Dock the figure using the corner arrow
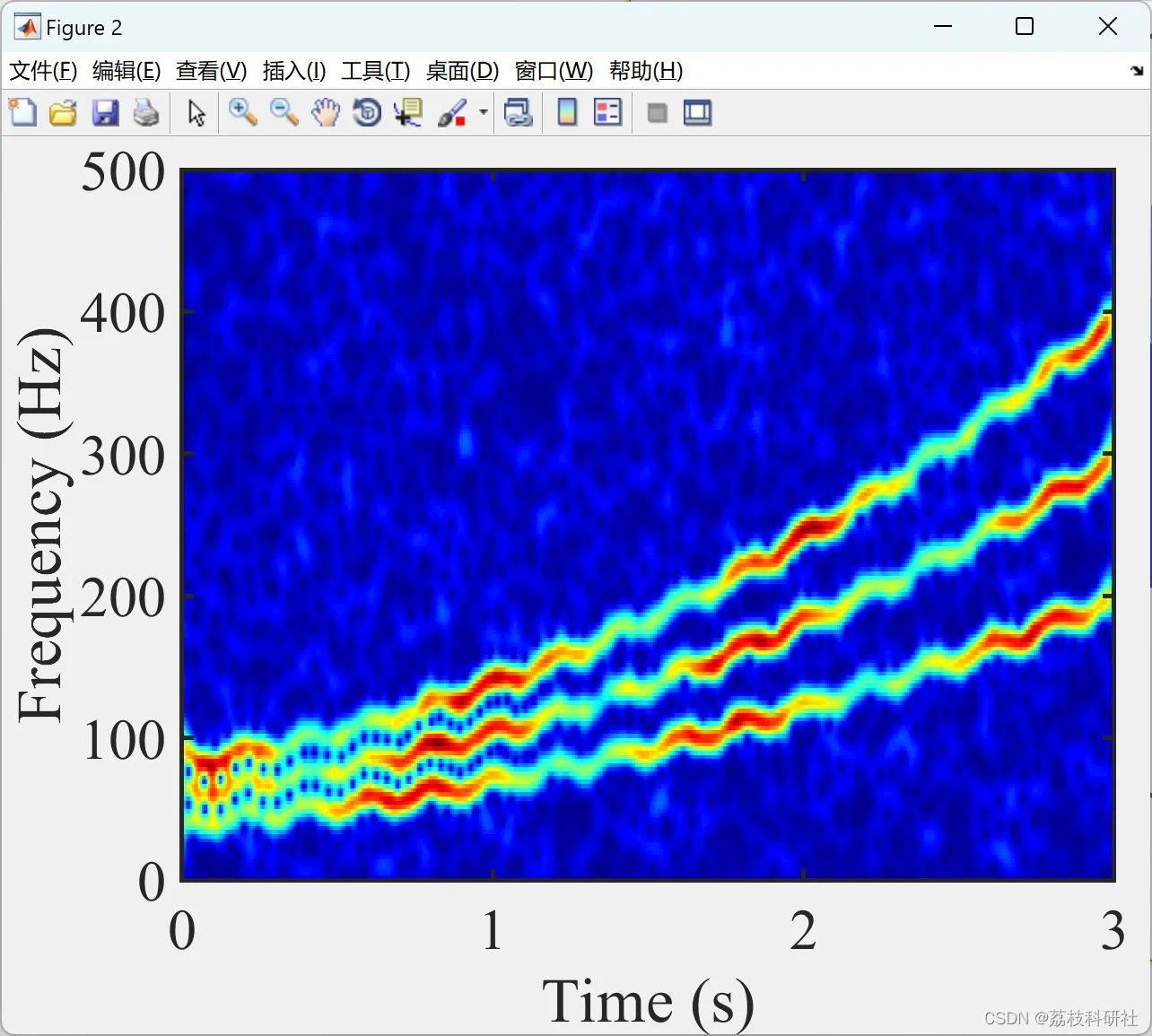 click(x=1137, y=71)
